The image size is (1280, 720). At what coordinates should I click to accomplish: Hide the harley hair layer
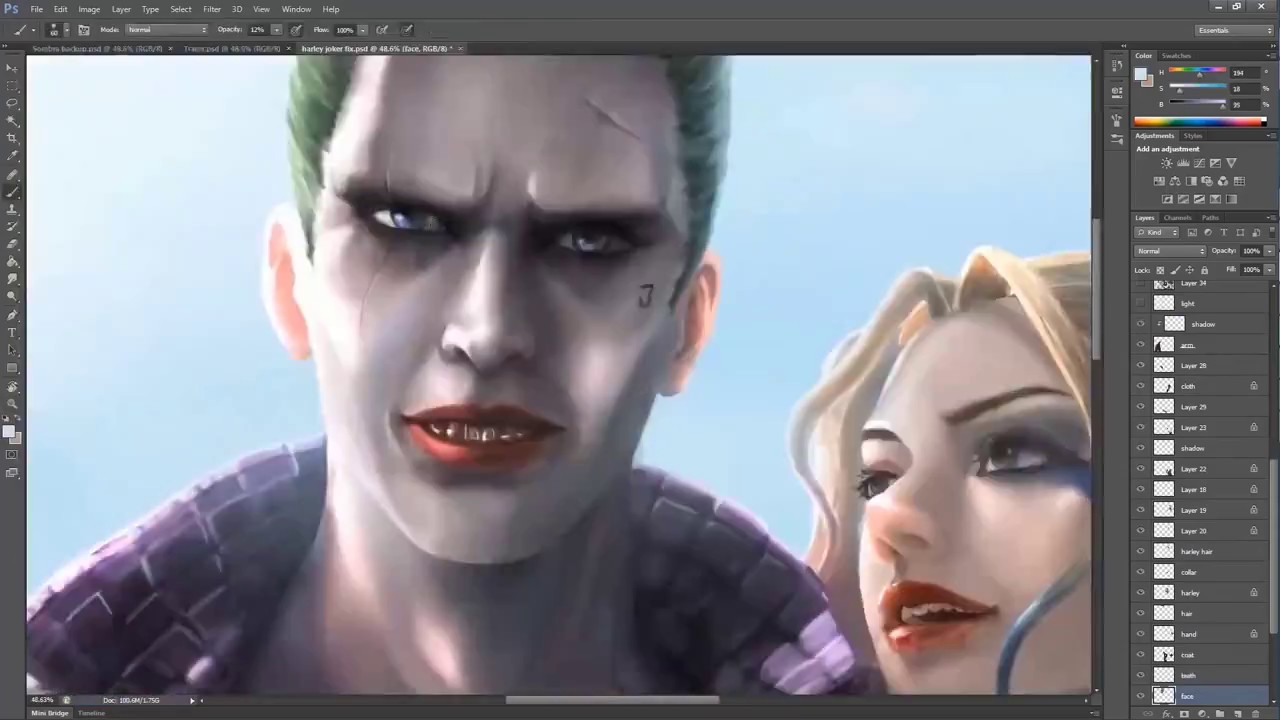click(x=1141, y=551)
